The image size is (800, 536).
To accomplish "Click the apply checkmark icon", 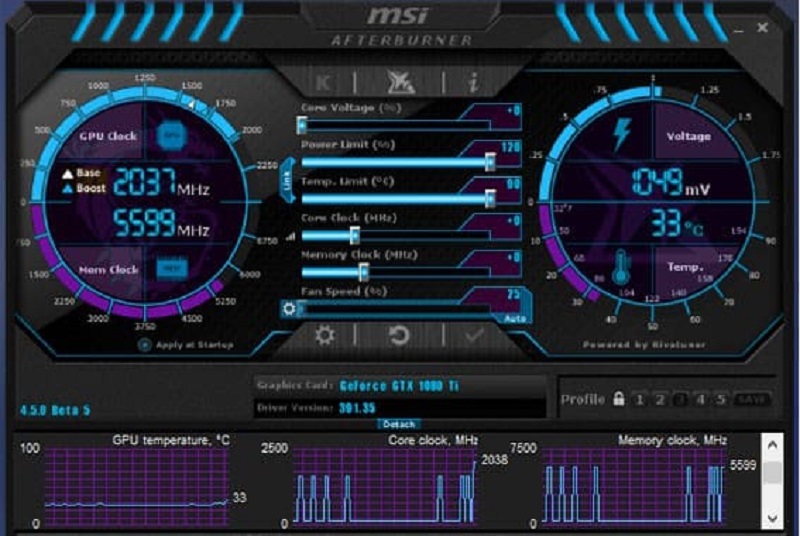I will coord(474,335).
